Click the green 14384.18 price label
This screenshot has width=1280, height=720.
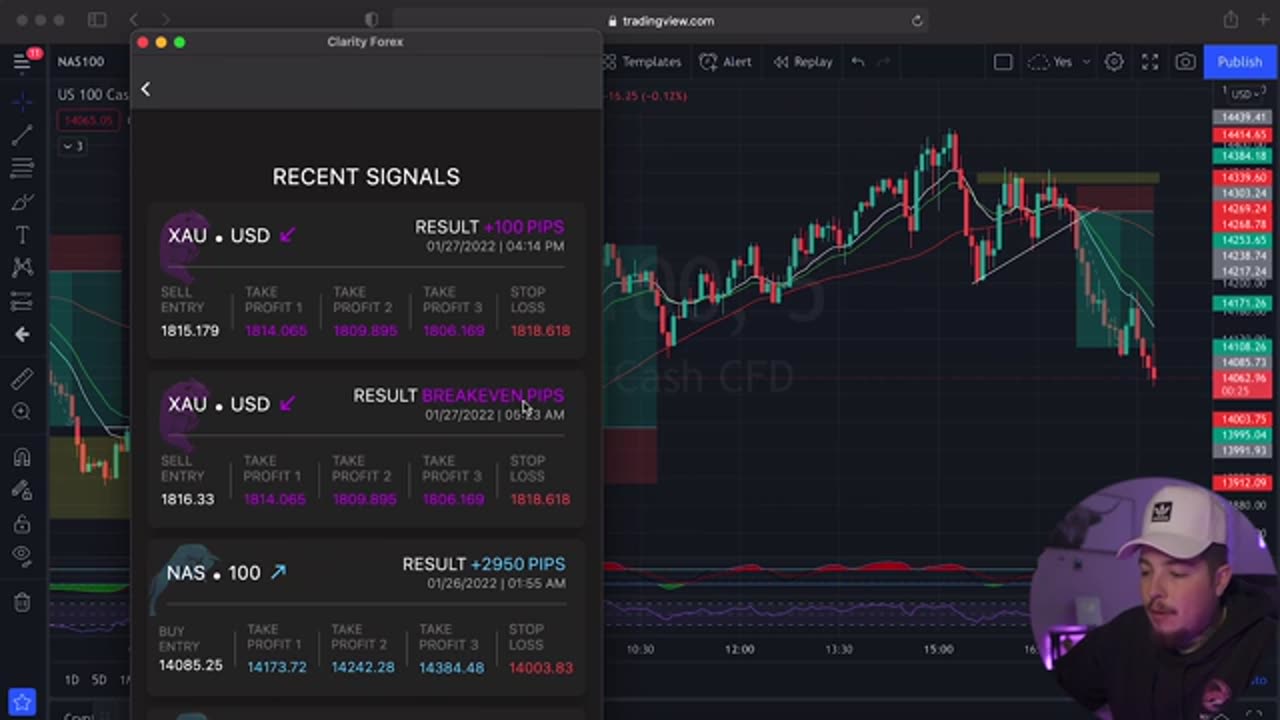(x=1241, y=156)
